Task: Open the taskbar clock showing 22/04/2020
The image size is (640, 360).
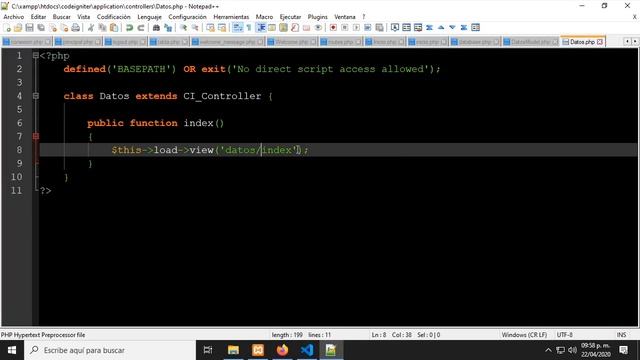Action: (596, 350)
